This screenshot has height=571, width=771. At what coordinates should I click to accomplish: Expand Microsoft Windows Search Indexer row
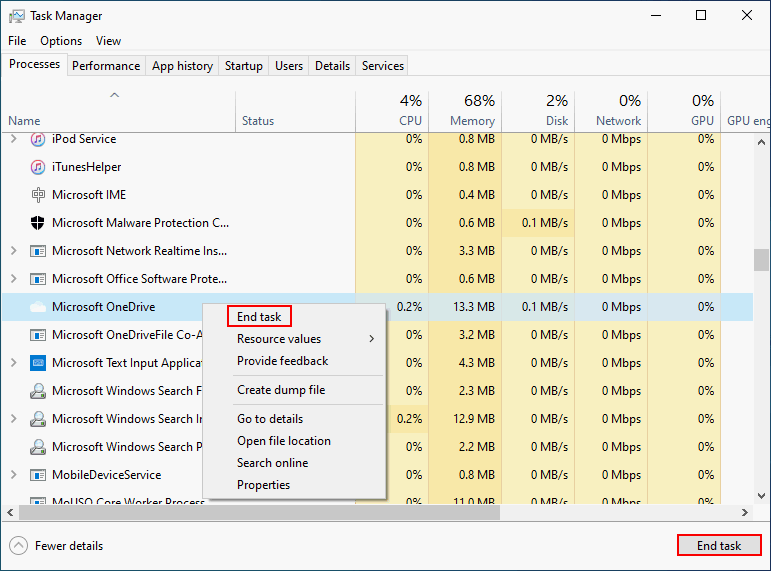pos(14,419)
